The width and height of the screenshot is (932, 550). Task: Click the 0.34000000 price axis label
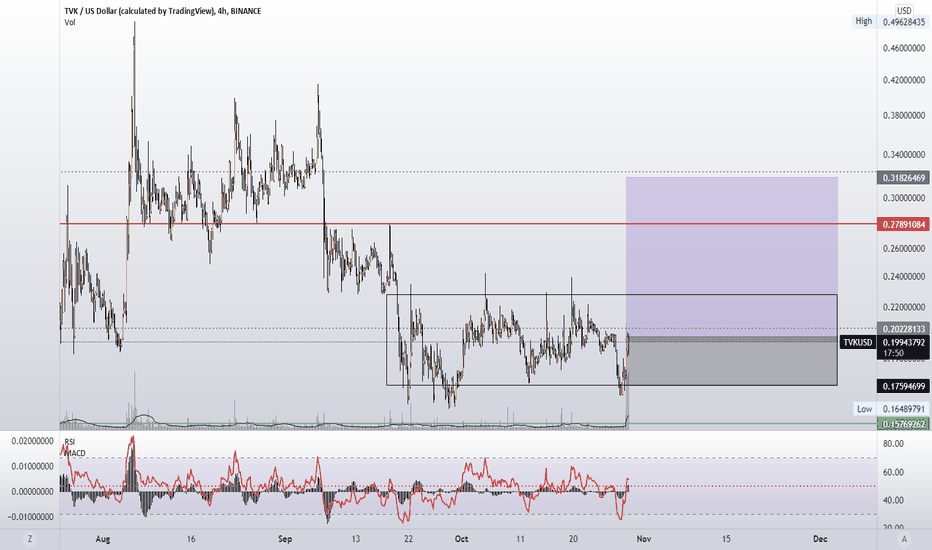tap(904, 155)
